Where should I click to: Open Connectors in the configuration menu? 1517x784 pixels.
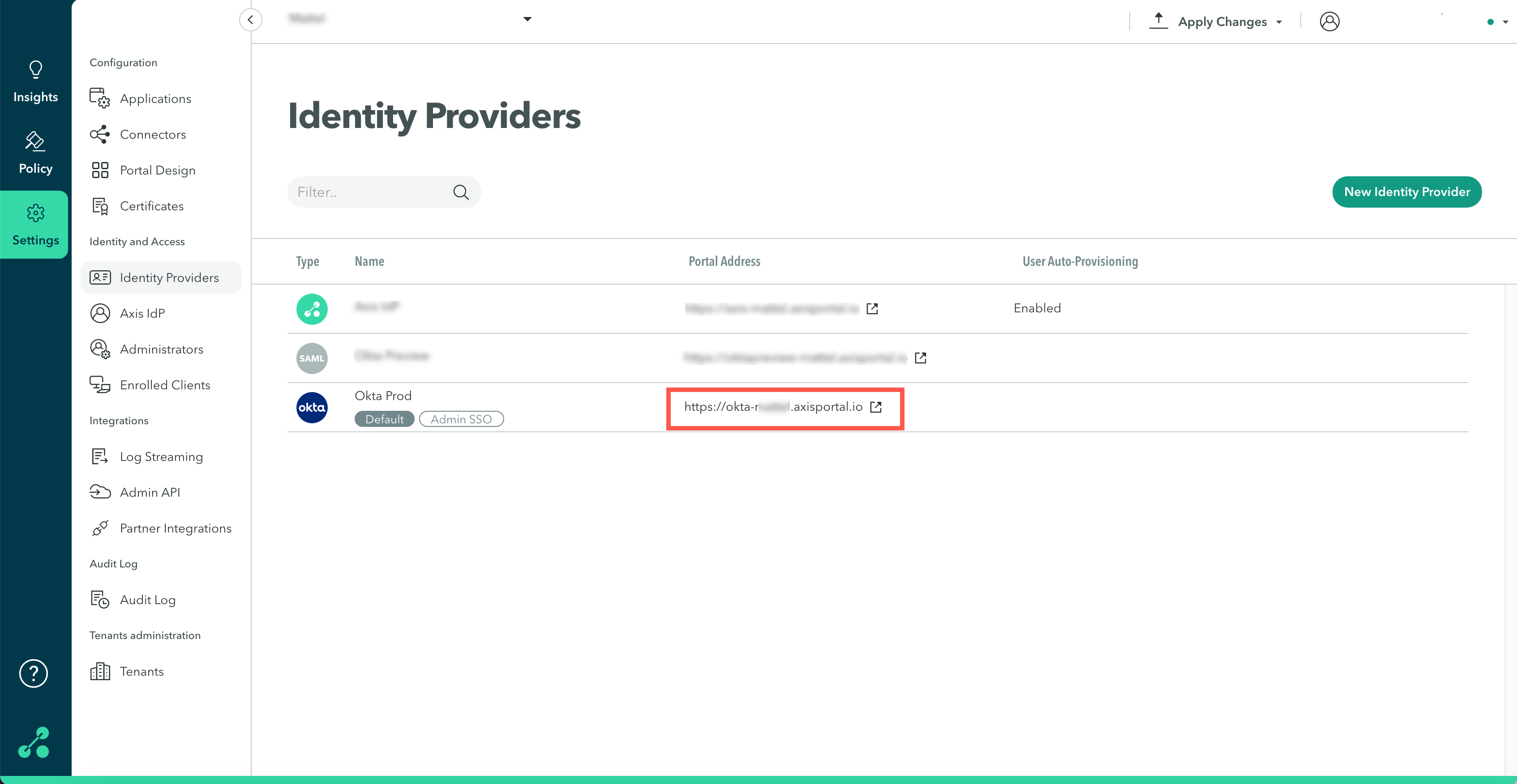coord(153,135)
